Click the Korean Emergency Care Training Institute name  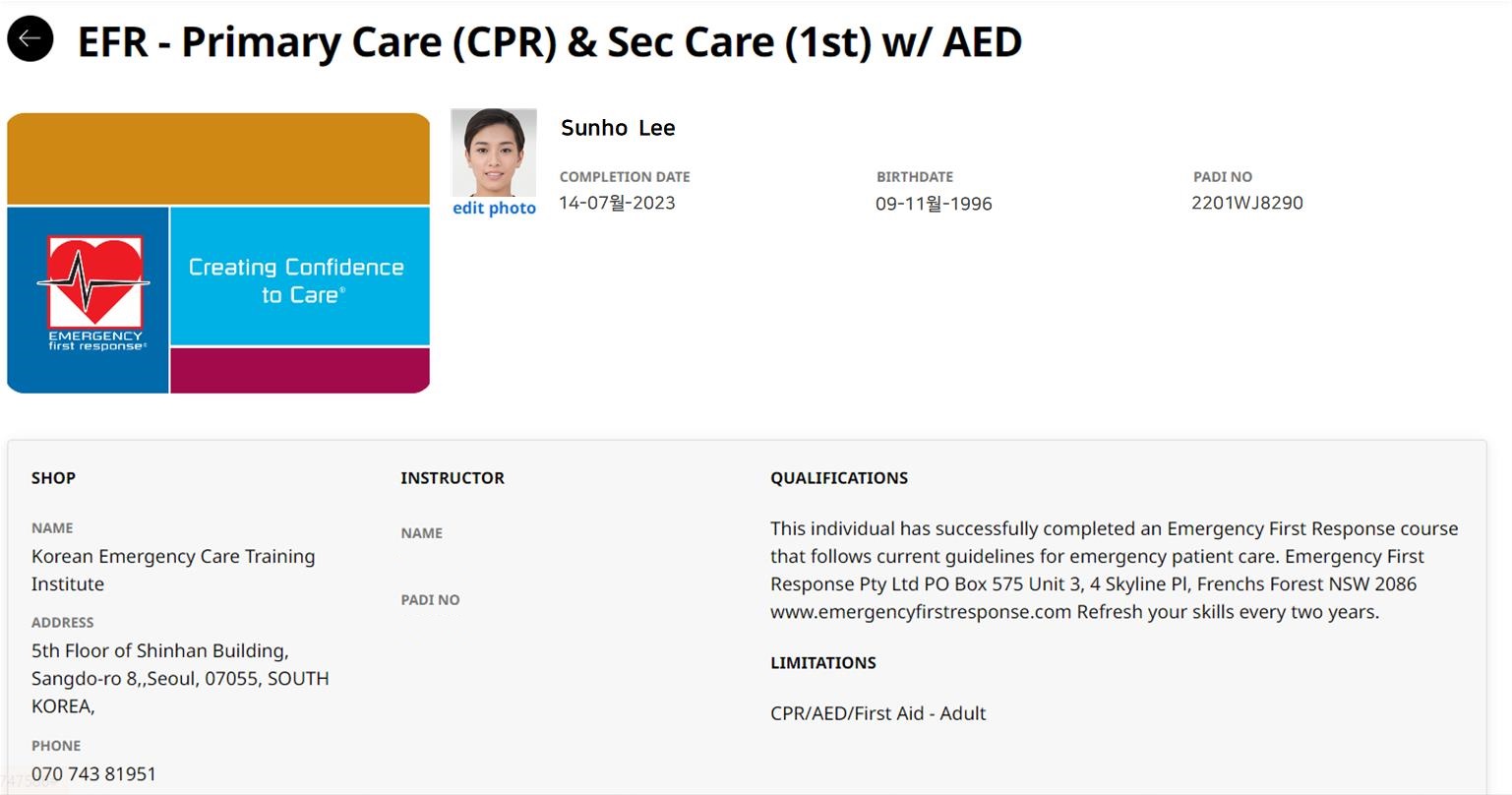tap(173, 570)
